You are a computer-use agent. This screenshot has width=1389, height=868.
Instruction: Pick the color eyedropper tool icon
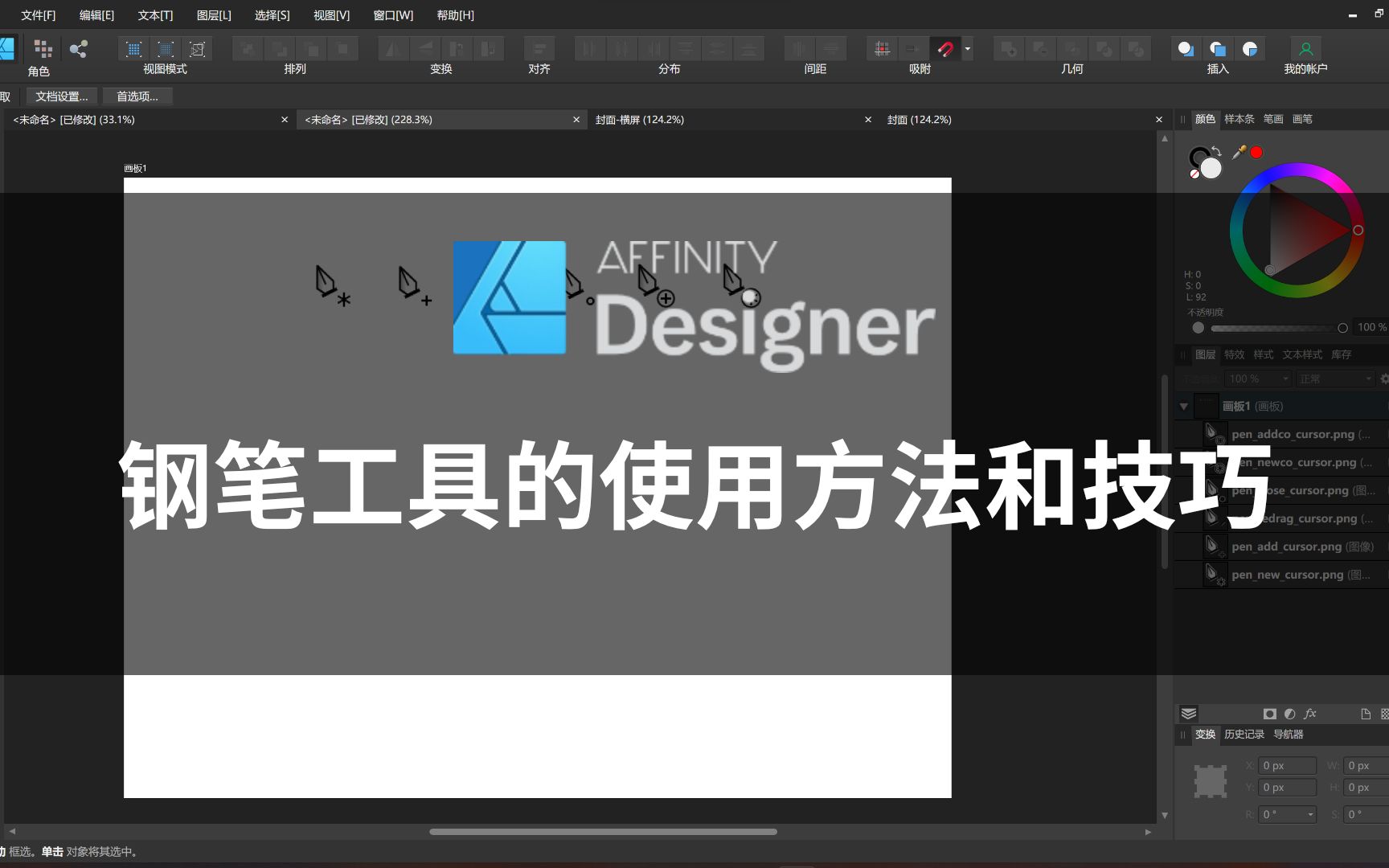1239,152
